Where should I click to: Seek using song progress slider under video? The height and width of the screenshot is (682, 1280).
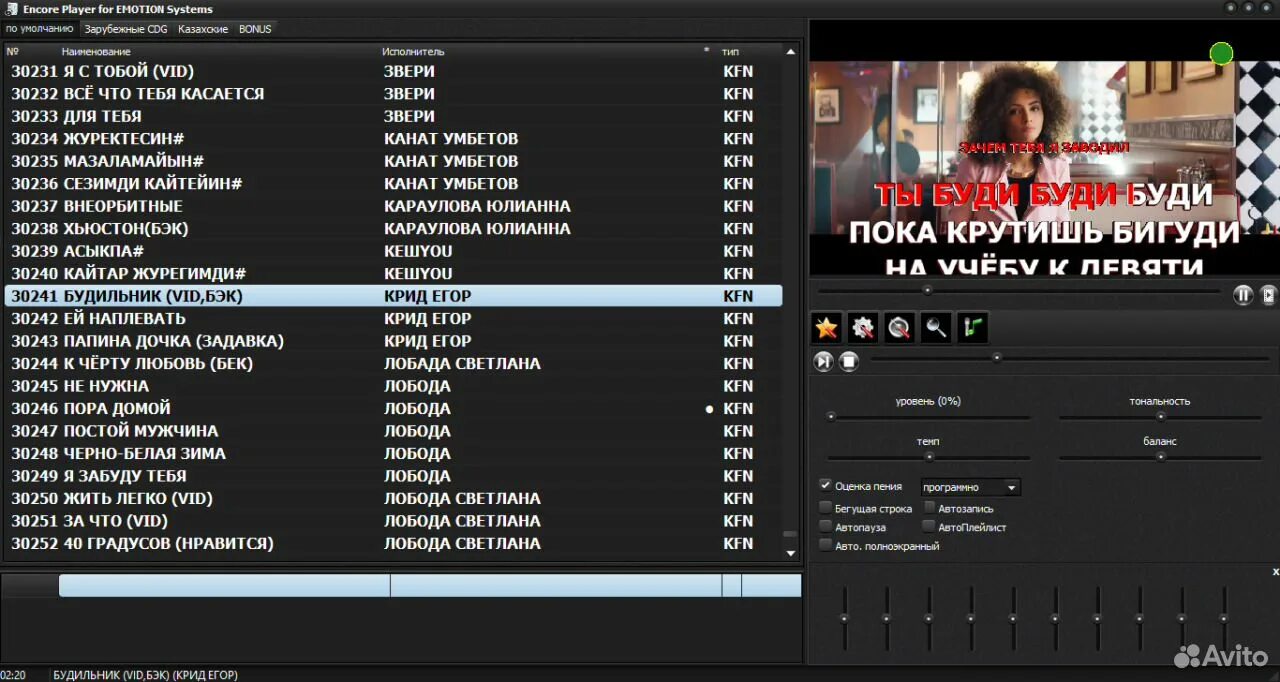(1019, 290)
